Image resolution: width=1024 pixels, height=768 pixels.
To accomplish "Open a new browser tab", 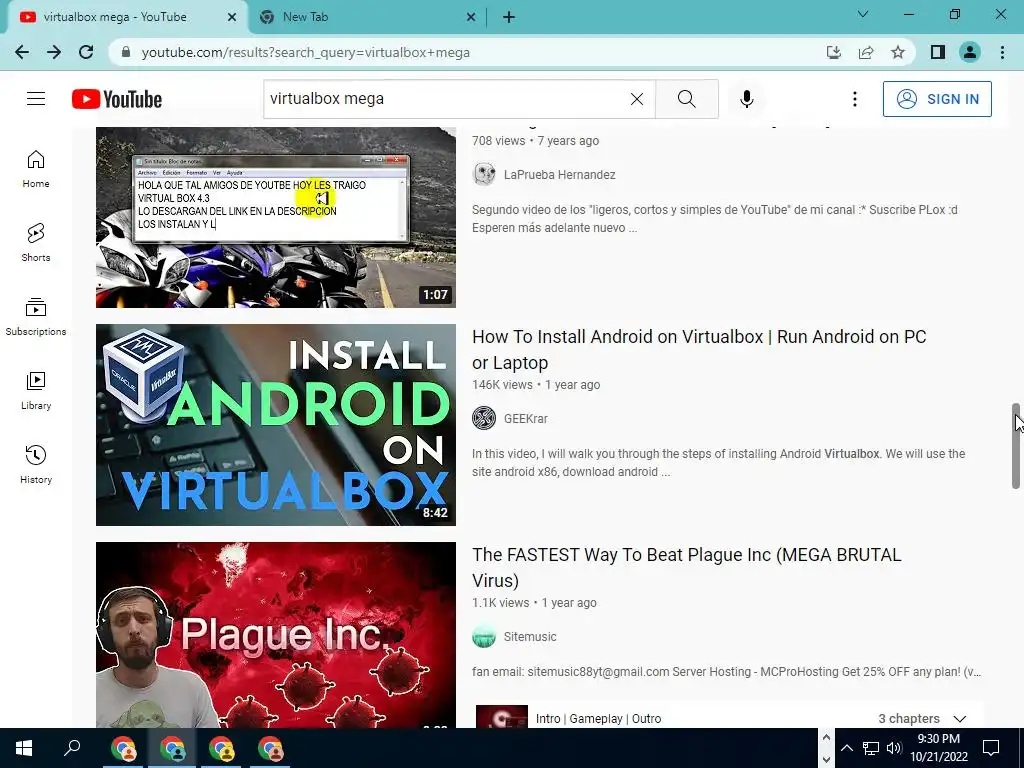I will [509, 18].
